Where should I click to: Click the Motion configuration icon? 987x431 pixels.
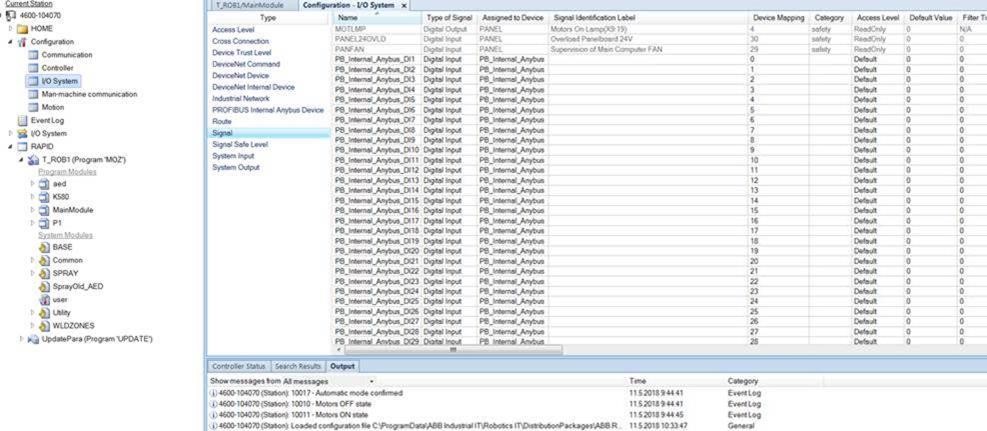[x=33, y=107]
